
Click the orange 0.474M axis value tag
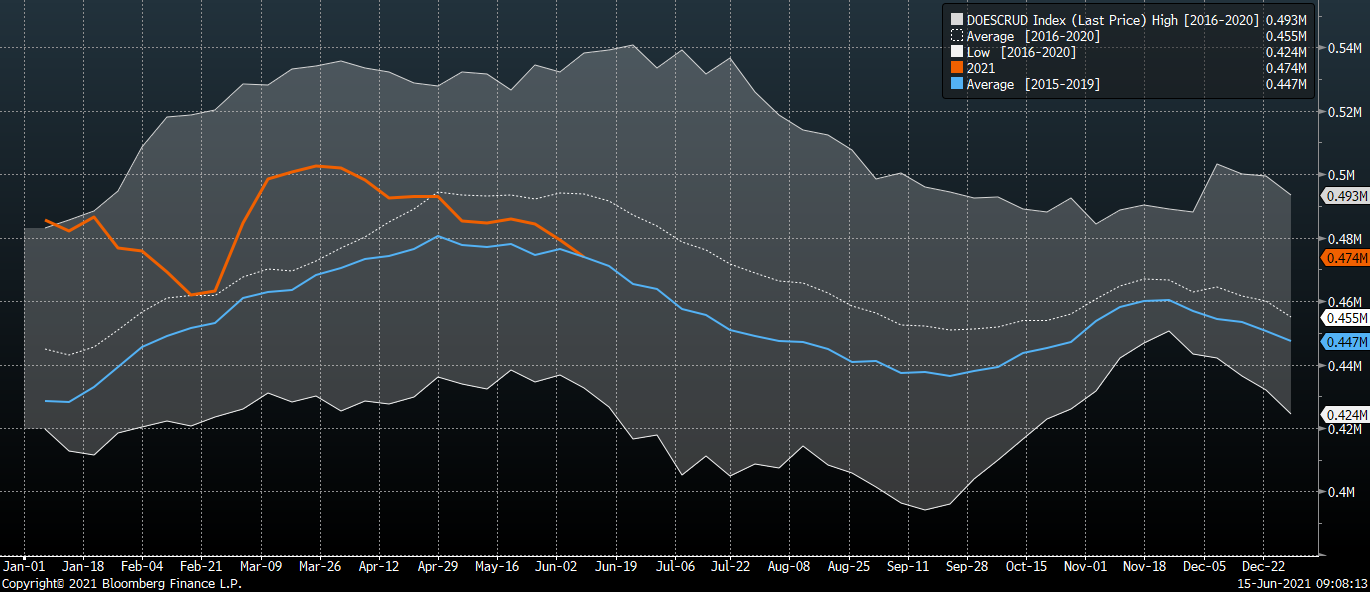pyautogui.click(x=1344, y=259)
